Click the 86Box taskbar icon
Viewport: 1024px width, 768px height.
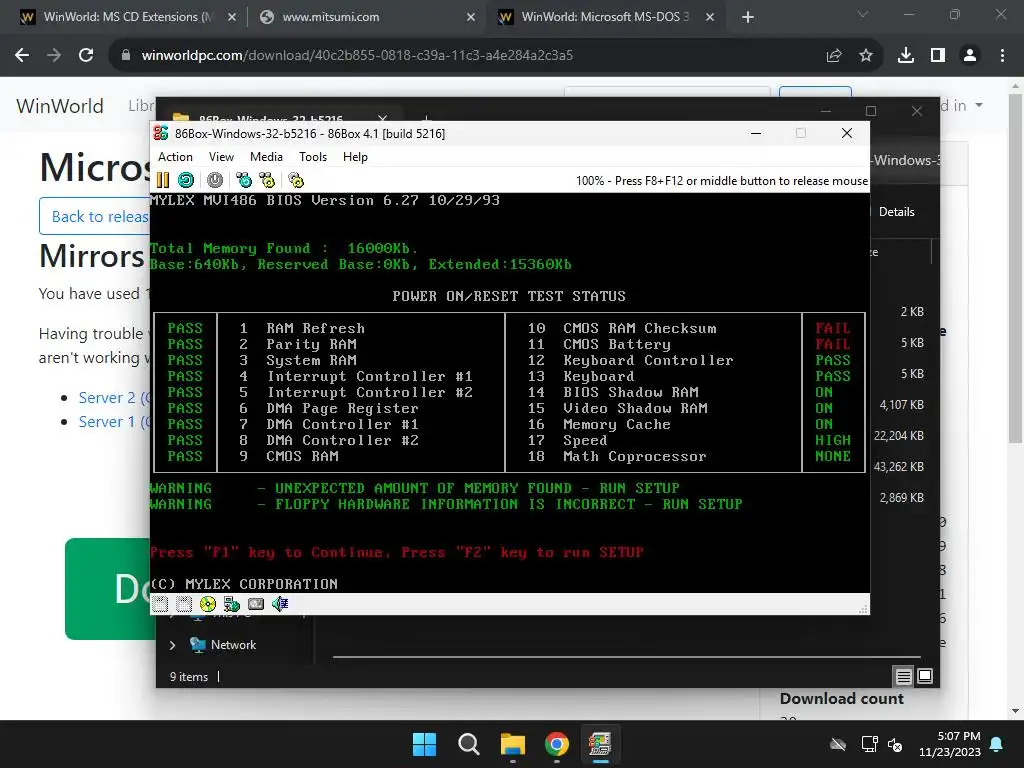tap(600, 744)
